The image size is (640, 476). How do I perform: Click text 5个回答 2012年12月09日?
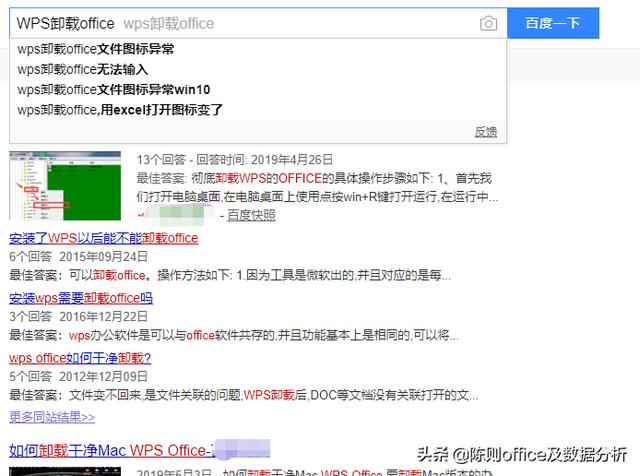click(x=78, y=376)
